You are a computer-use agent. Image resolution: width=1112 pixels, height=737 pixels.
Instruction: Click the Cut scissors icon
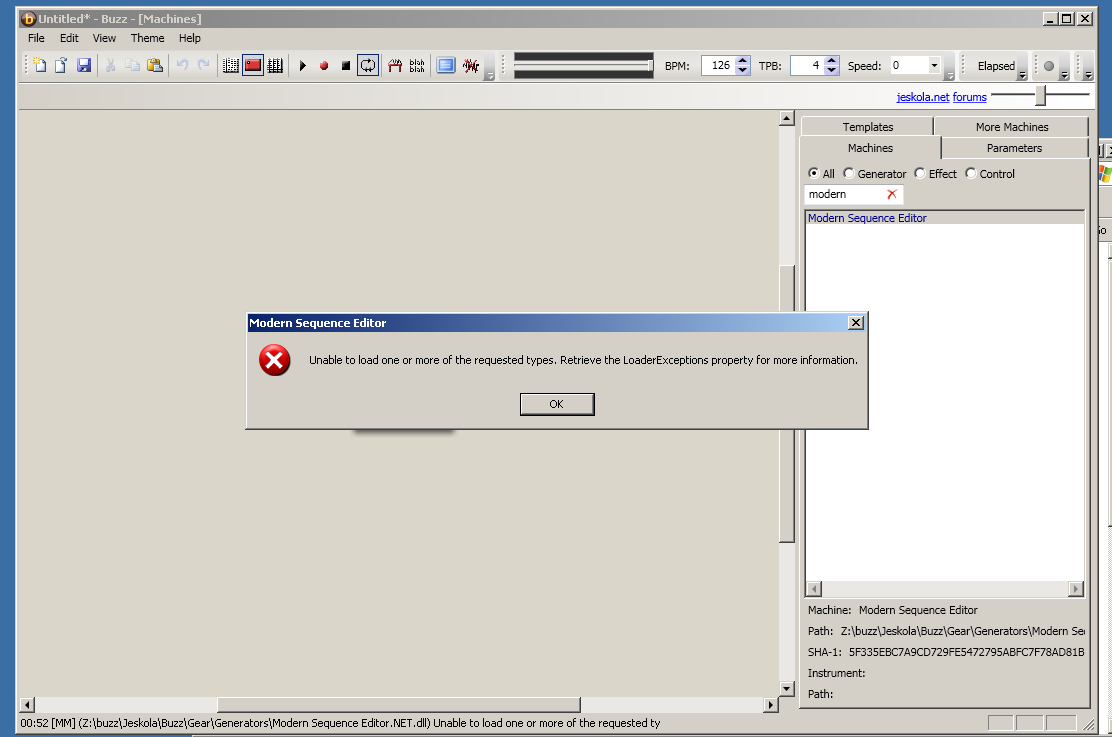(x=111, y=66)
